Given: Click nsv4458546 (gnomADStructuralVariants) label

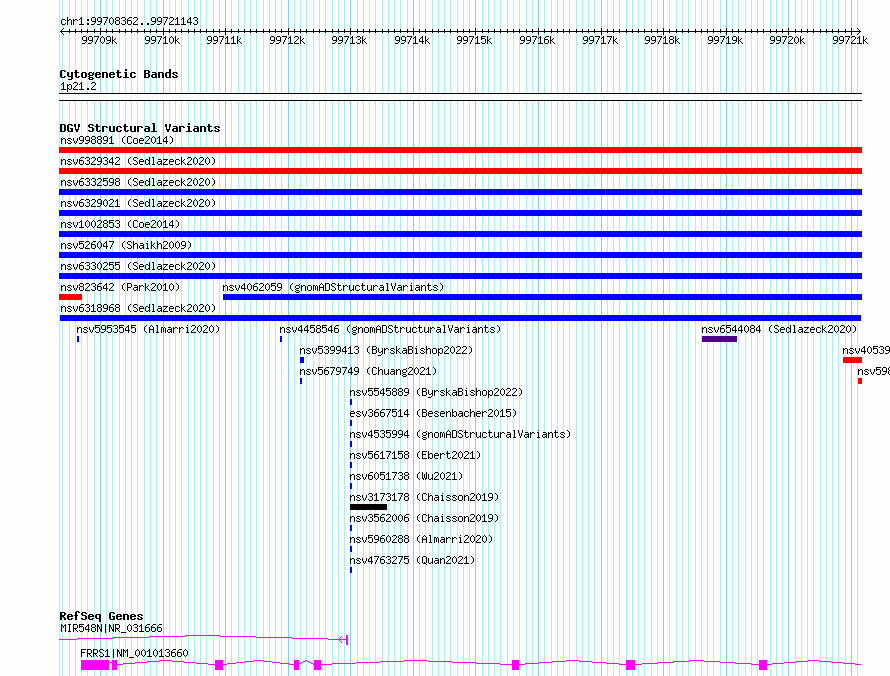Looking at the screenshot, I should pyautogui.click(x=390, y=329).
